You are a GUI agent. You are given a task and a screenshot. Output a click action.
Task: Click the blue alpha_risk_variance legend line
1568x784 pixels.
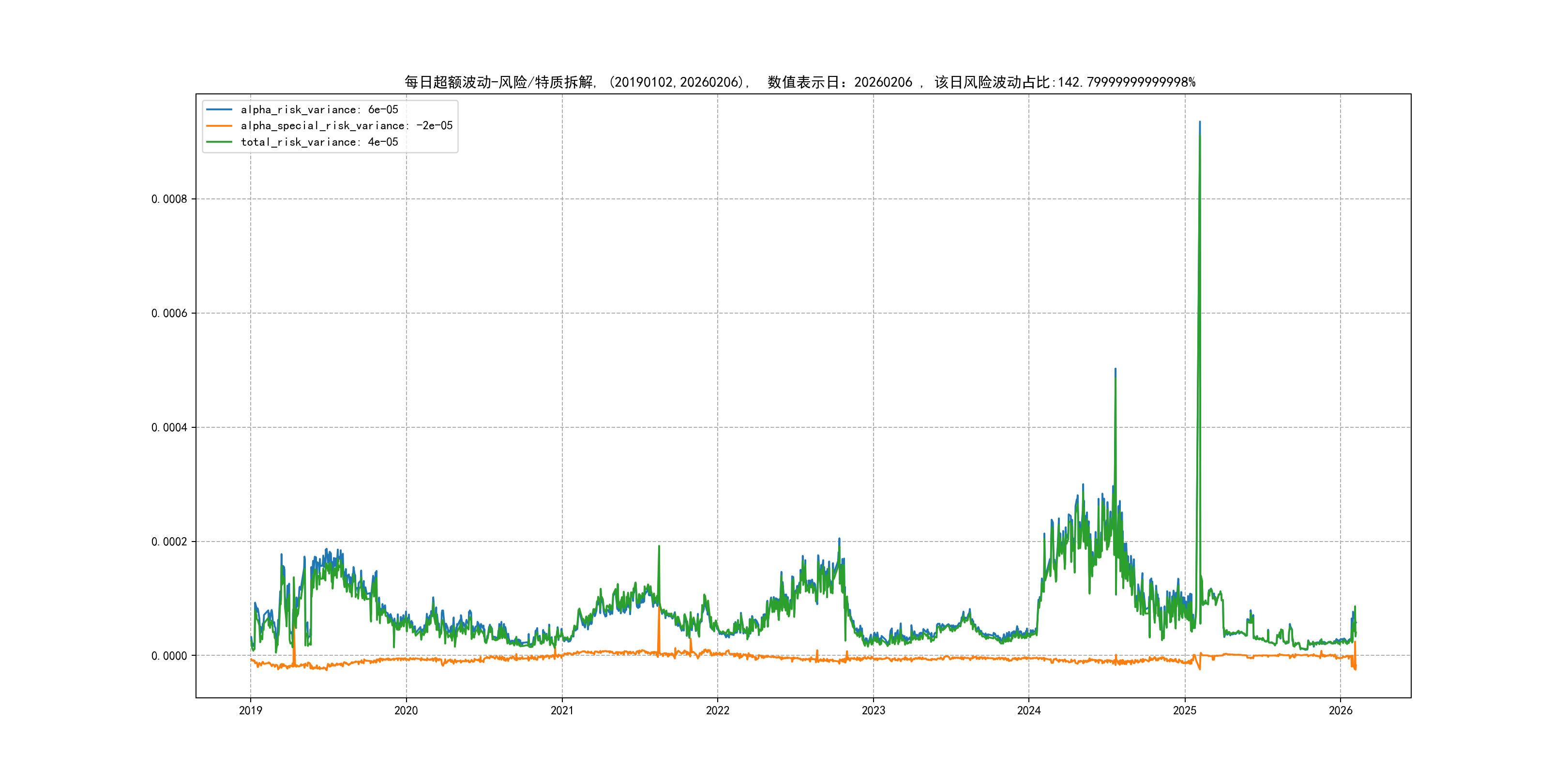(x=219, y=109)
